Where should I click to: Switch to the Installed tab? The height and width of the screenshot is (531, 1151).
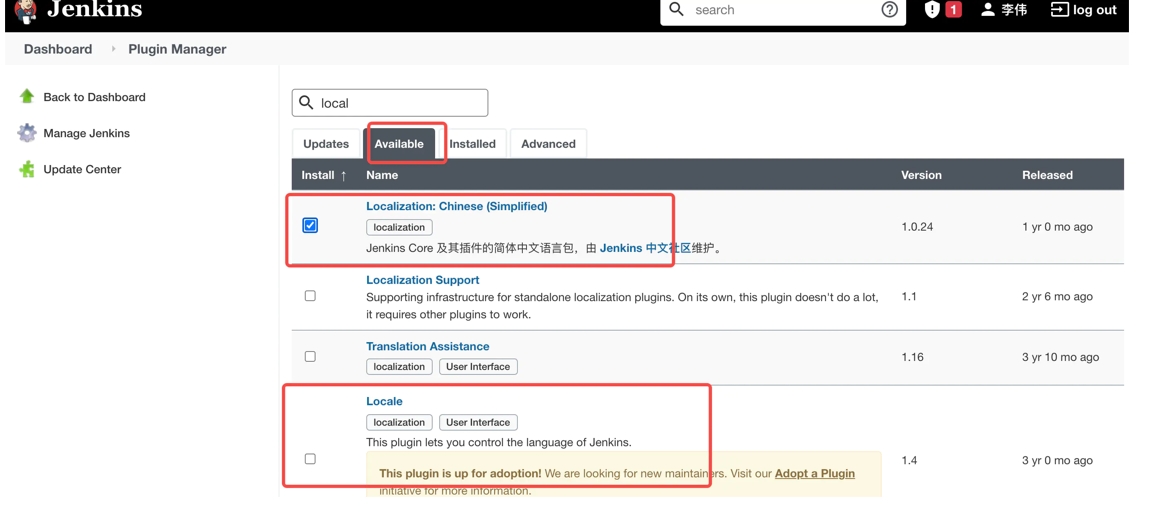472,144
